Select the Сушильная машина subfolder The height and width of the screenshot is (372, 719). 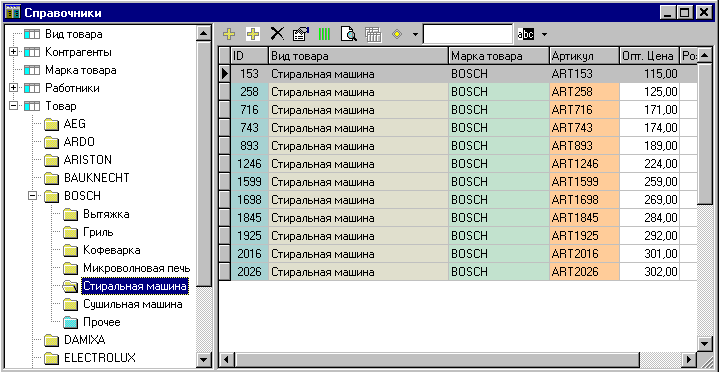[x=133, y=304]
